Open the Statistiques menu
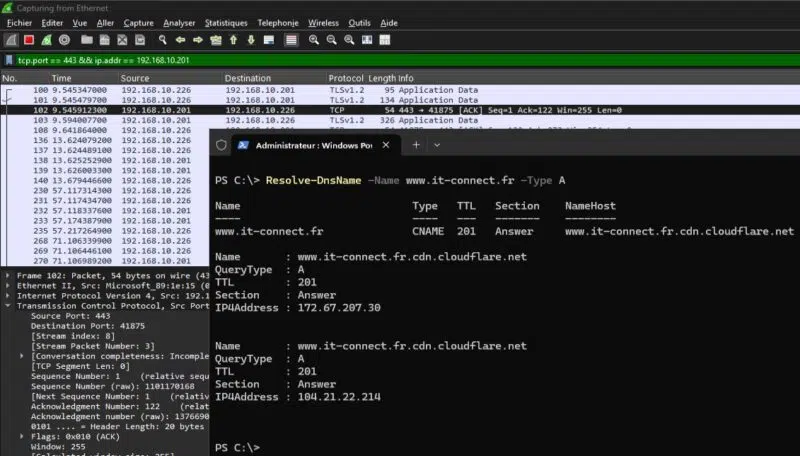 (x=226, y=23)
